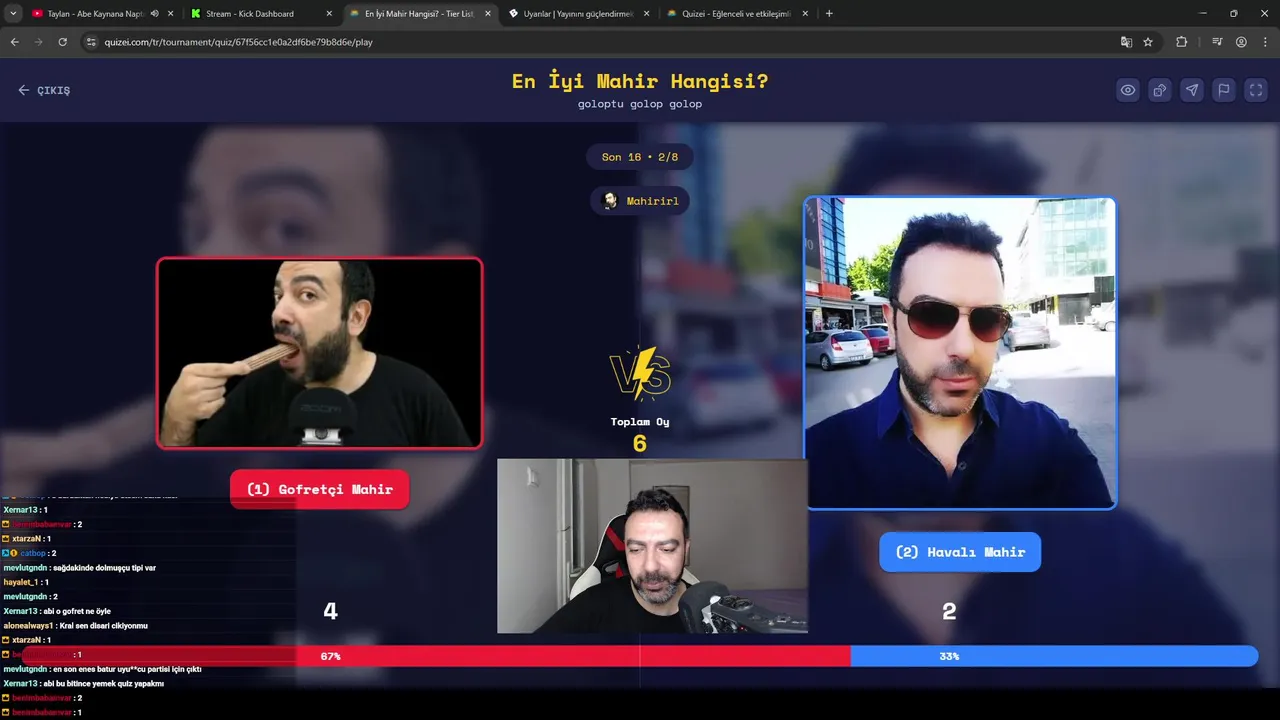View site information icon in address bar
Viewport: 1280px width, 720px height.
coord(91,42)
